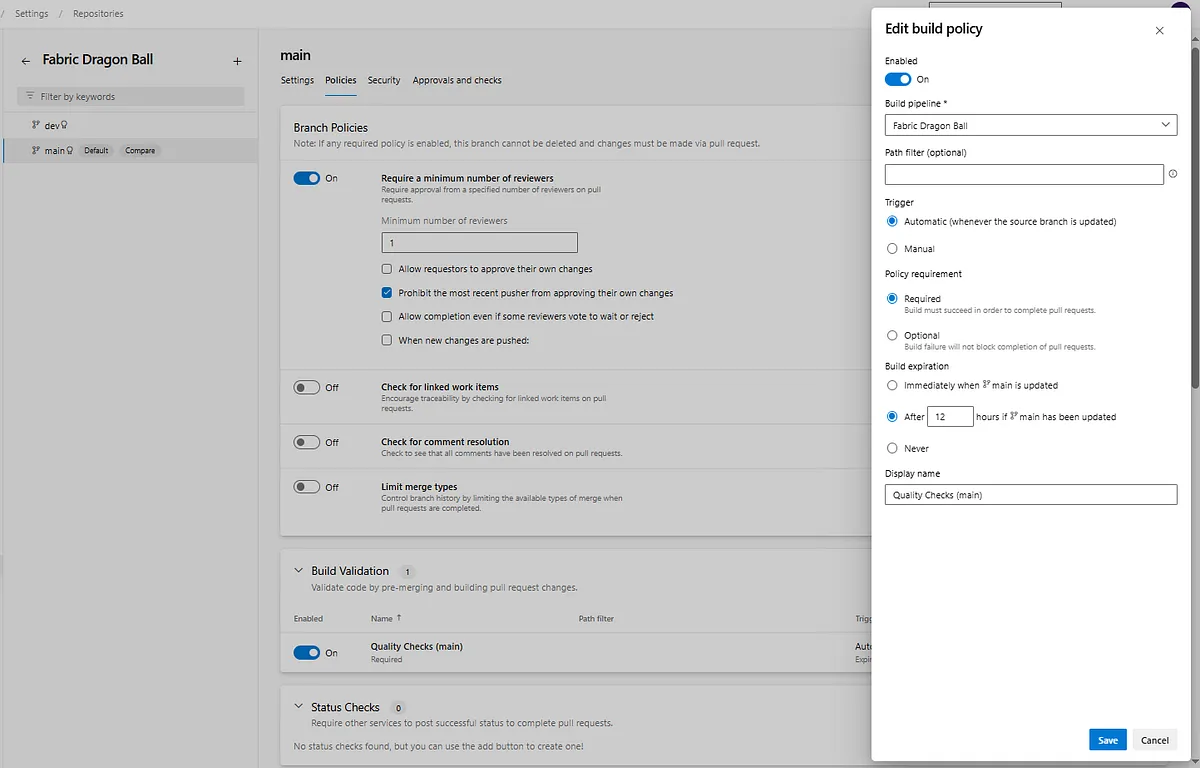1200x768 pixels.
Task: Click the main branch icon in sidebar
Action: point(36,151)
